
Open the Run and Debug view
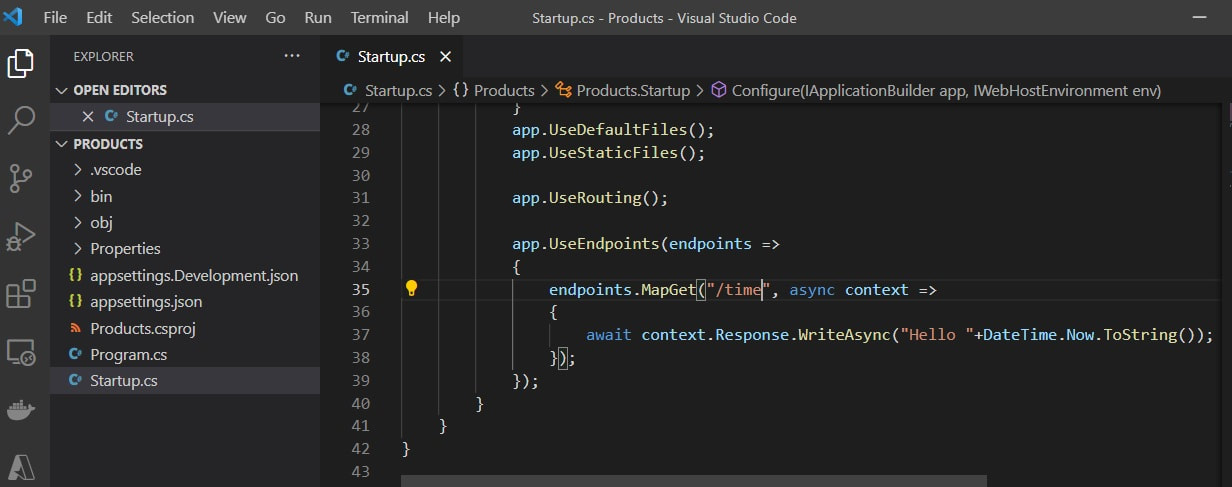tap(21, 237)
